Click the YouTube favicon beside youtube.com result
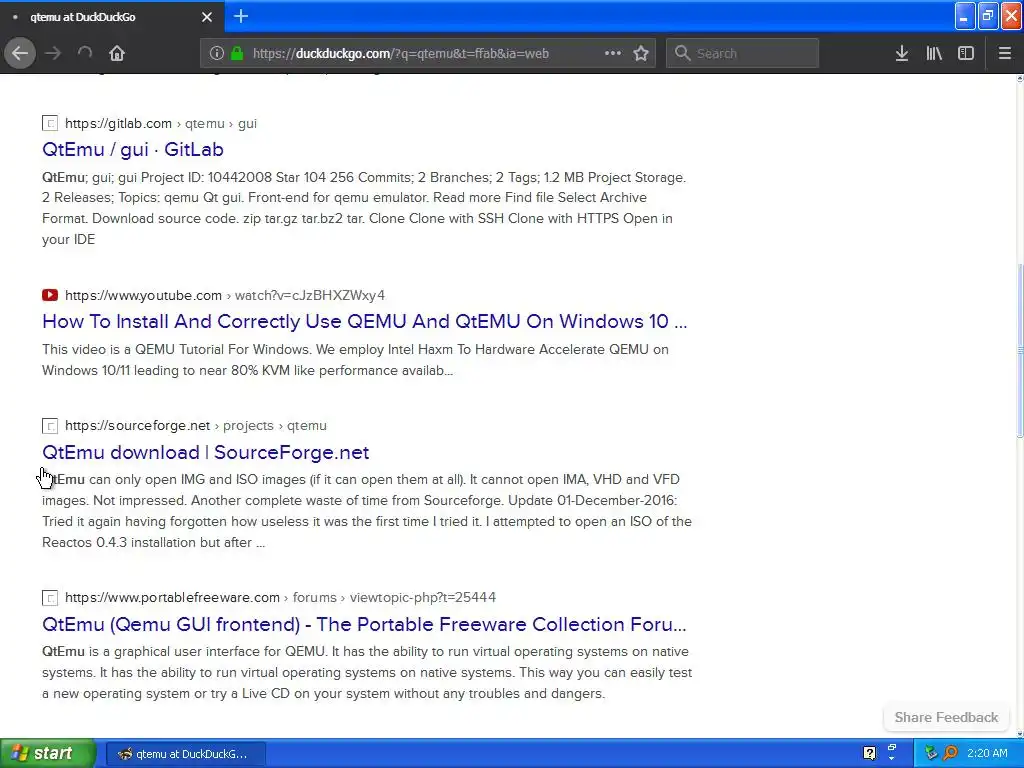 pyautogui.click(x=50, y=295)
